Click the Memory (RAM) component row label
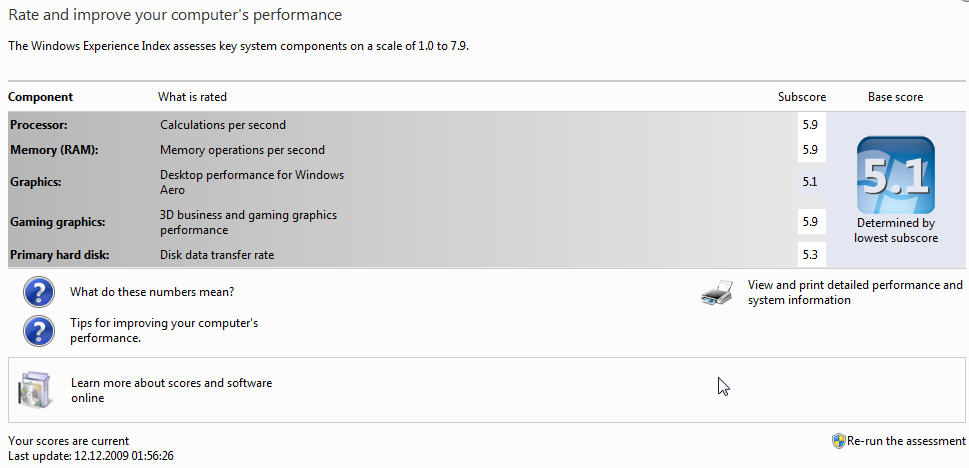Image resolution: width=969 pixels, height=468 pixels. (55, 150)
